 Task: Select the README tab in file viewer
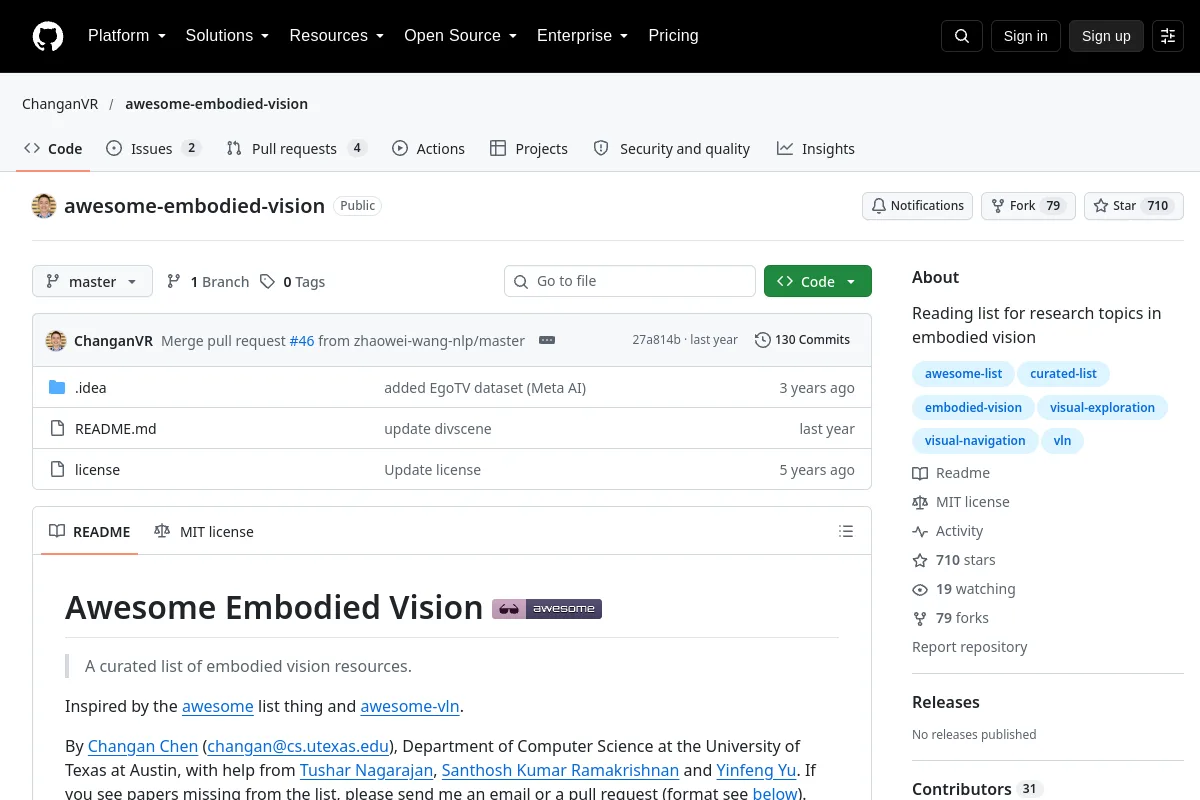pos(90,532)
